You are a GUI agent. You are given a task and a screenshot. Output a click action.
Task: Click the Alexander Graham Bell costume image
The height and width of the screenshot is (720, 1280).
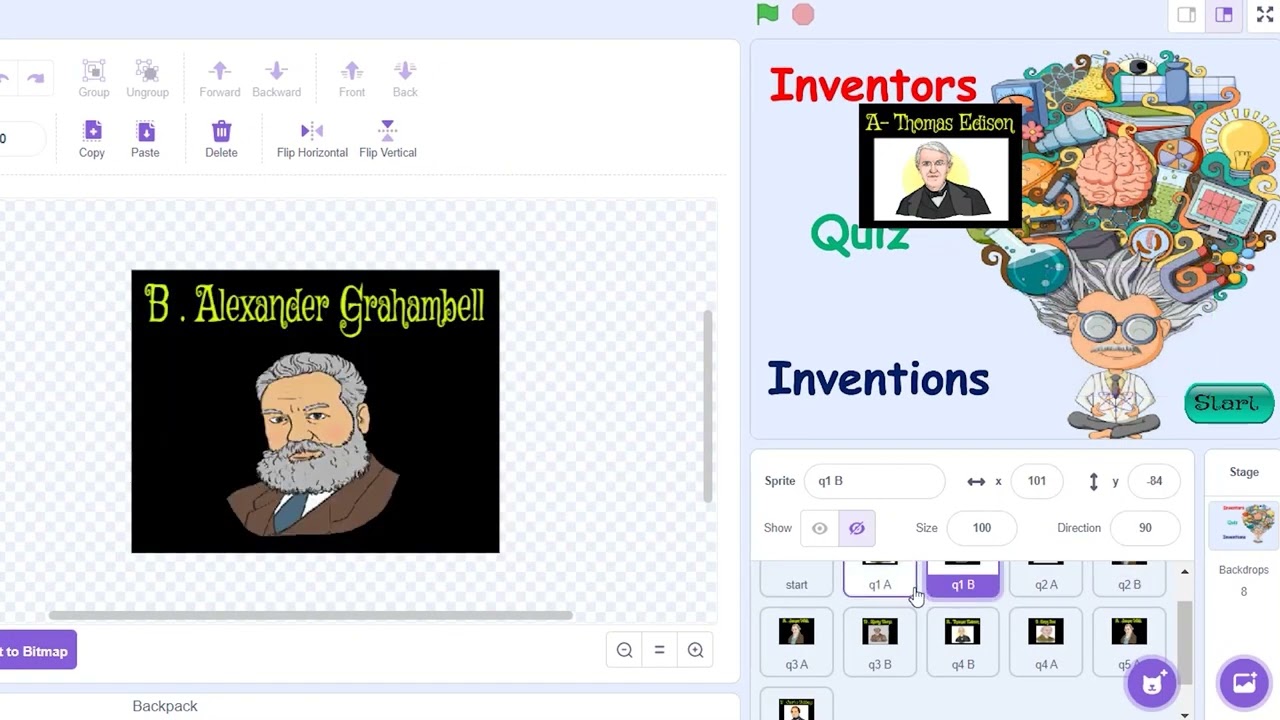(x=315, y=411)
